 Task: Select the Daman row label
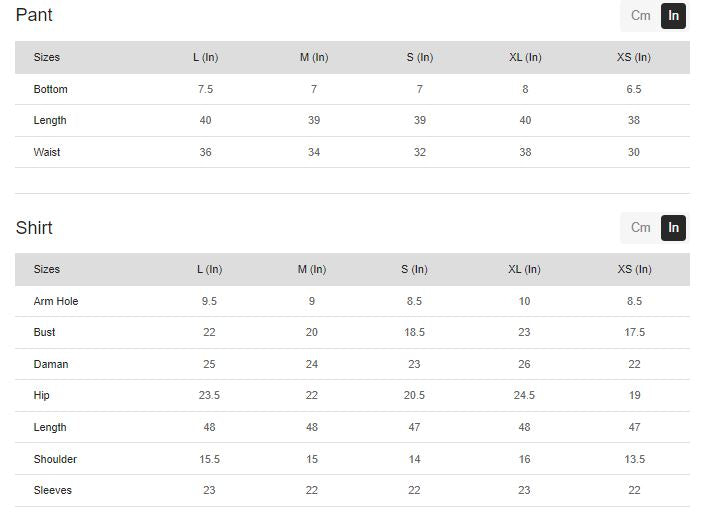click(x=51, y=364)
